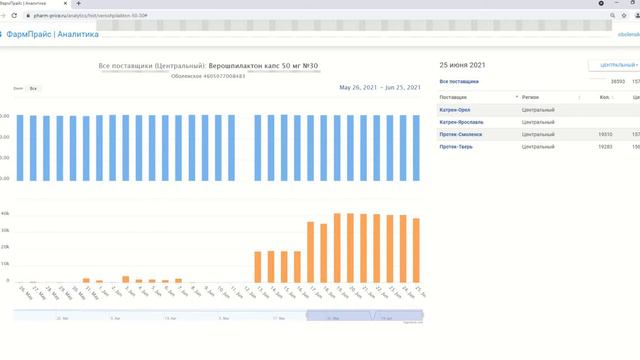This screenshot has height=360, width=640.
Task: Click the first blue price bar for 26 May
Action: pyautogui.click(x=20, y=148)
